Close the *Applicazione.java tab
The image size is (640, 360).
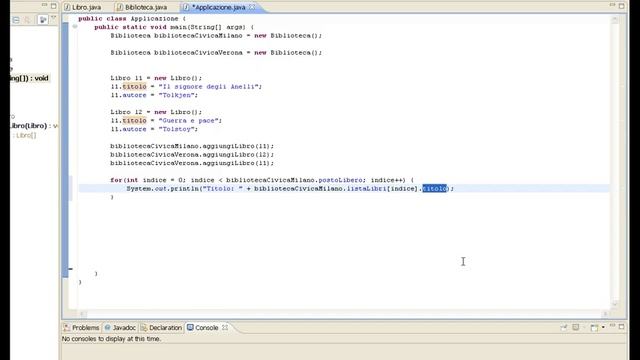(x=252, y=7)
